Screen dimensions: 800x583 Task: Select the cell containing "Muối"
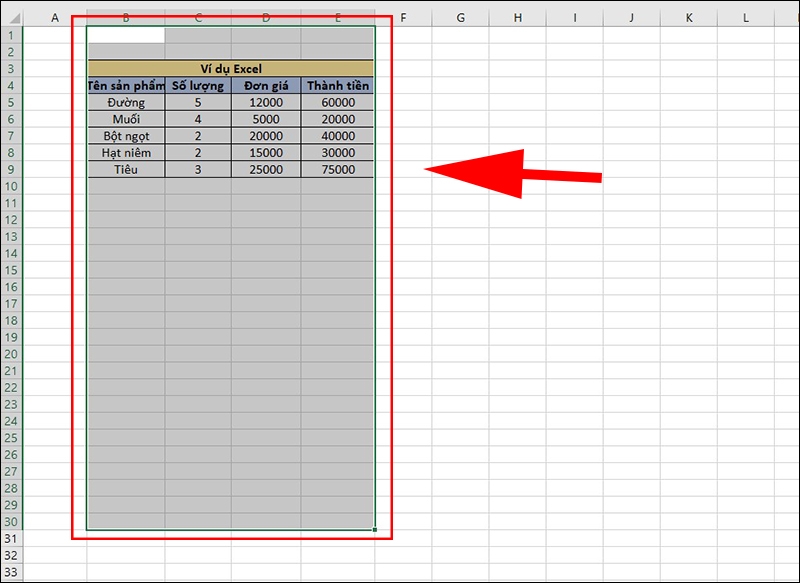[124, 119]
